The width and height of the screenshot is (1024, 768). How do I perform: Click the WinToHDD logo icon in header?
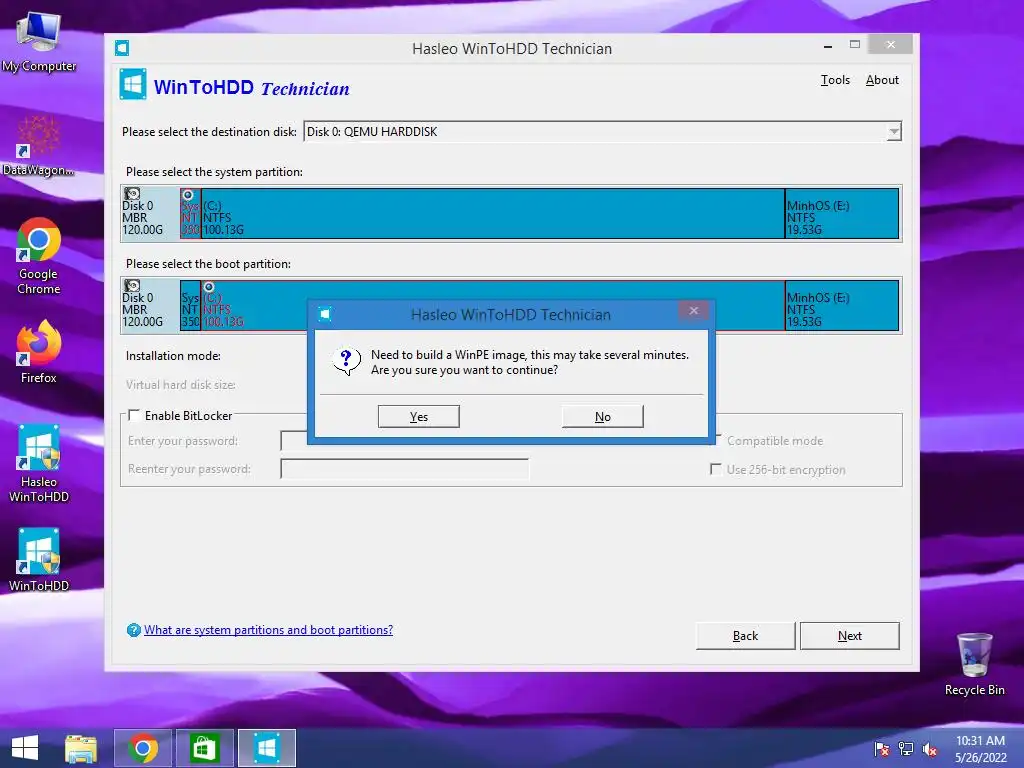click(133, 84)
